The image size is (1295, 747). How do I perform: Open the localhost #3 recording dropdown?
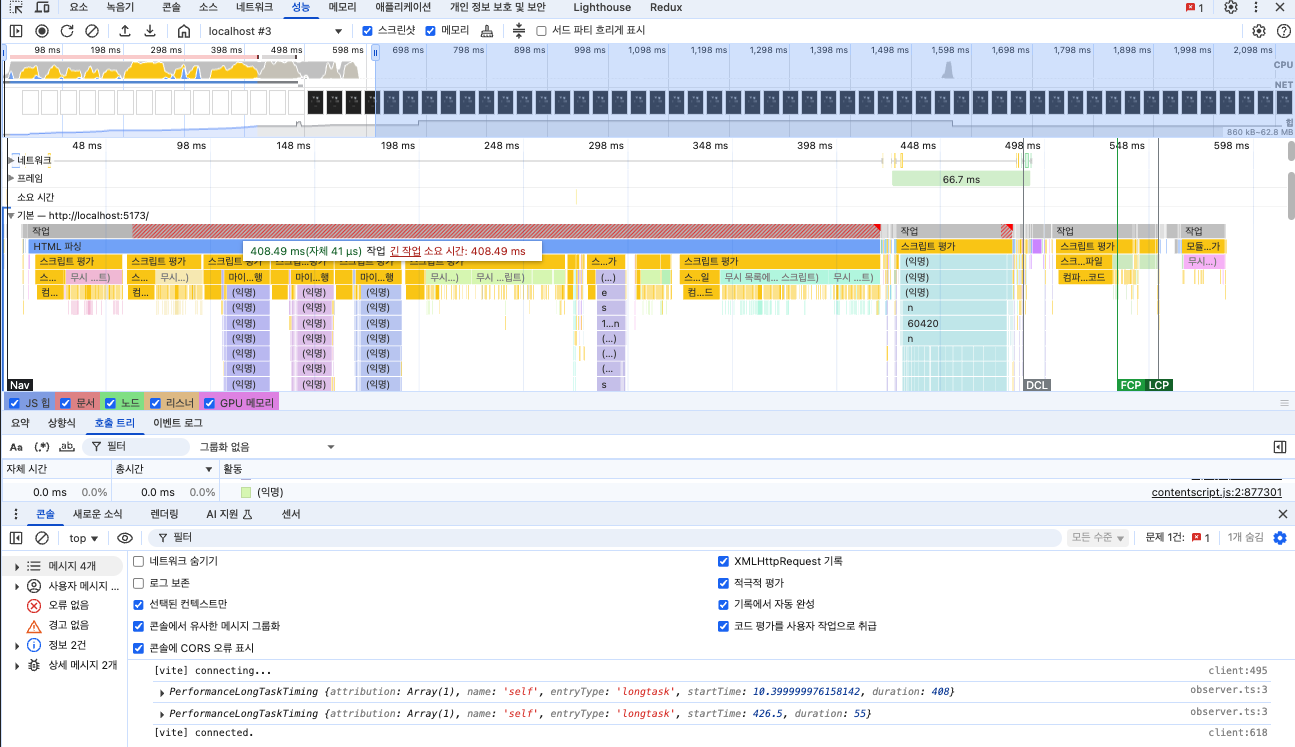click(274, 31)
